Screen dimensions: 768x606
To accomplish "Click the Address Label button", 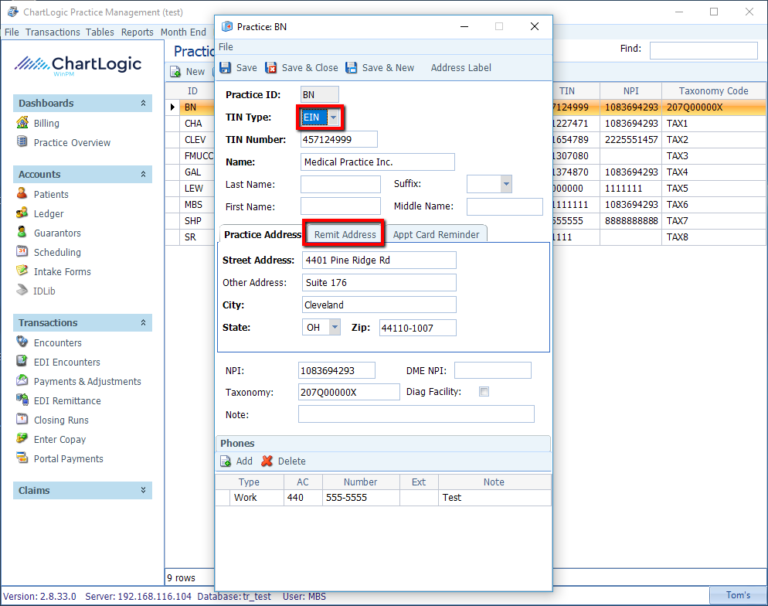I will [461, 68].
